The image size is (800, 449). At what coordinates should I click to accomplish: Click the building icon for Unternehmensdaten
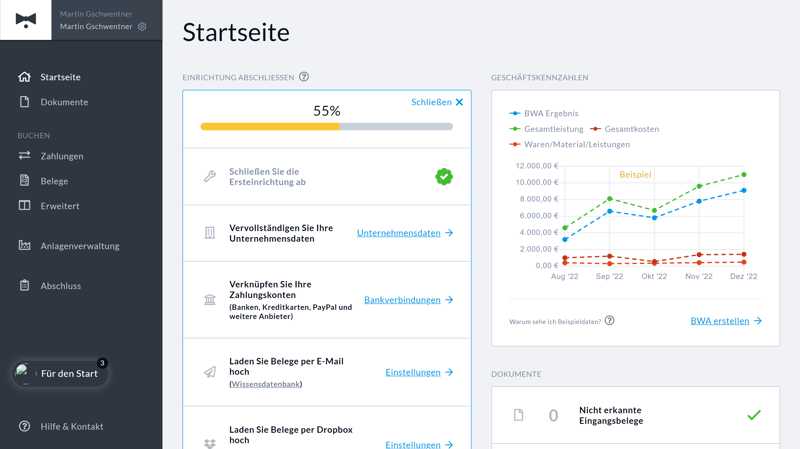pos(210,233)
